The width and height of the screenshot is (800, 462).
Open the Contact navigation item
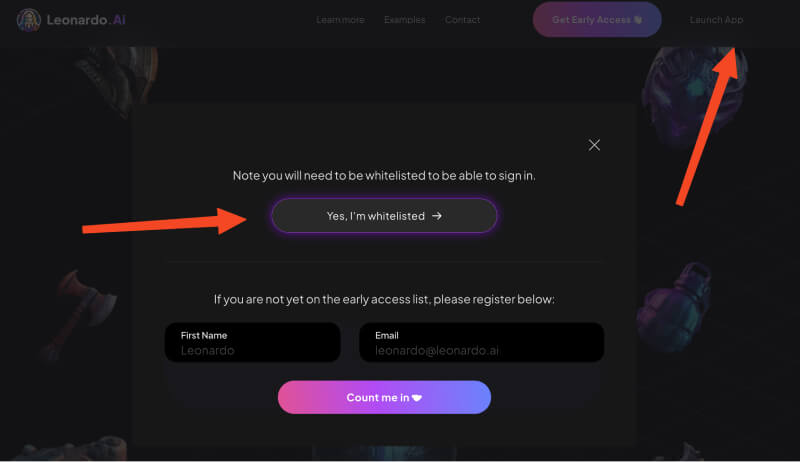462,20
